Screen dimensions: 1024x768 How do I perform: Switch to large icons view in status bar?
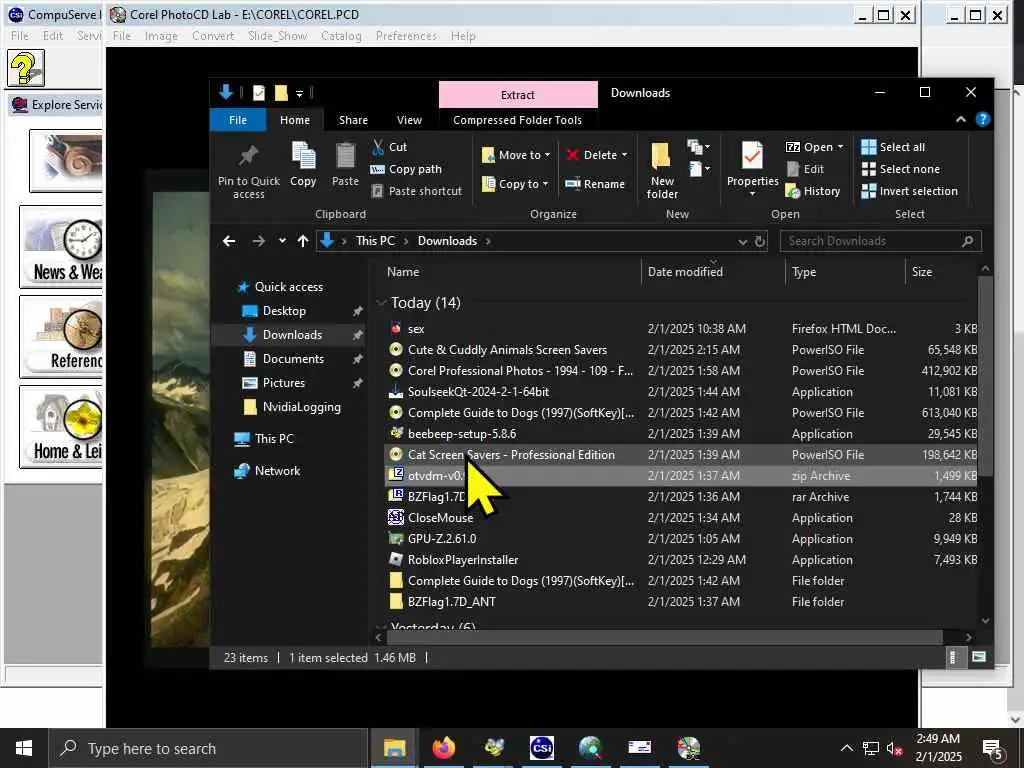[978, 657]
